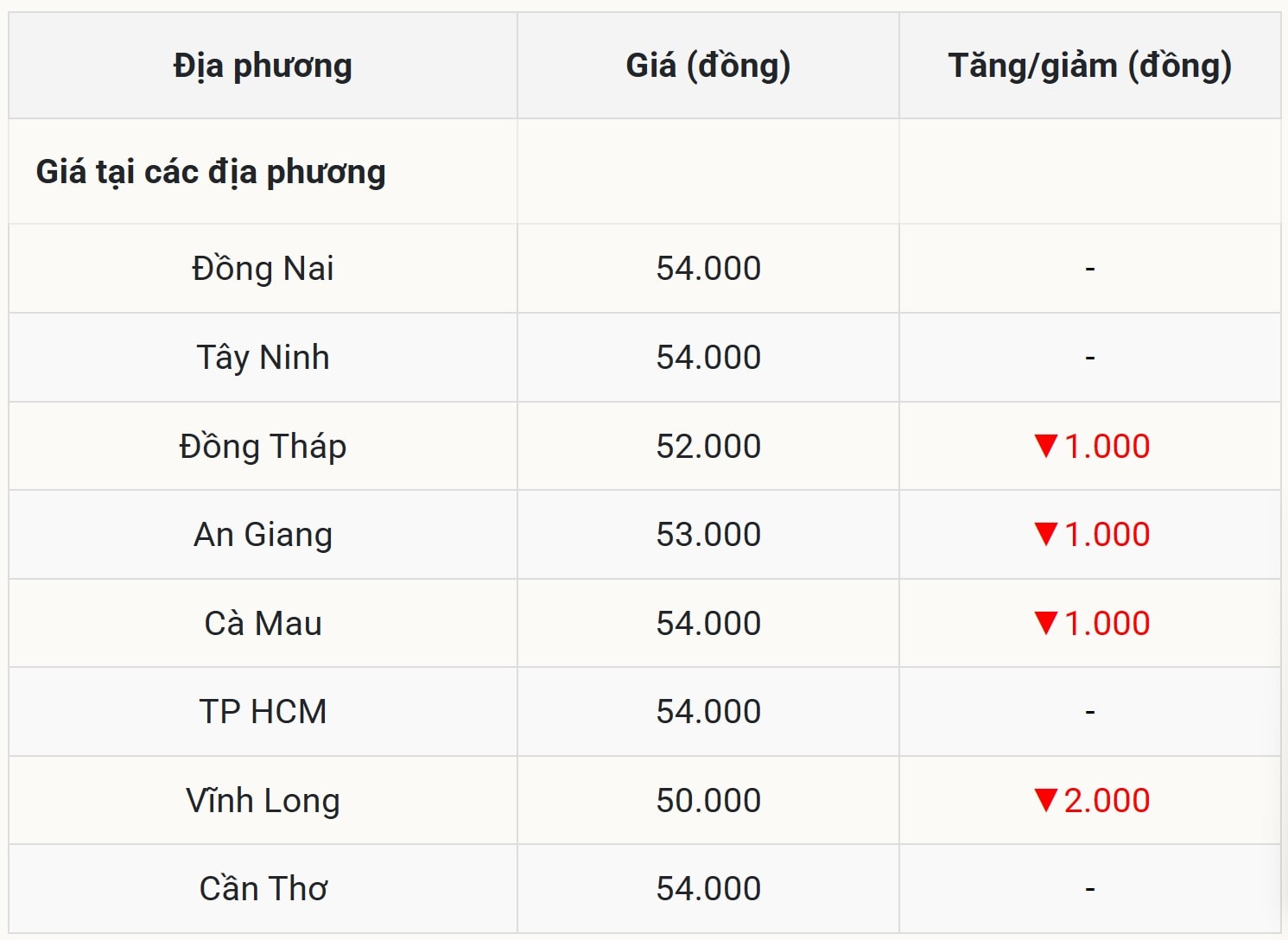Click the red down arrow for Đồng Tháp

pyautogui.click(x=1045, y=446)
